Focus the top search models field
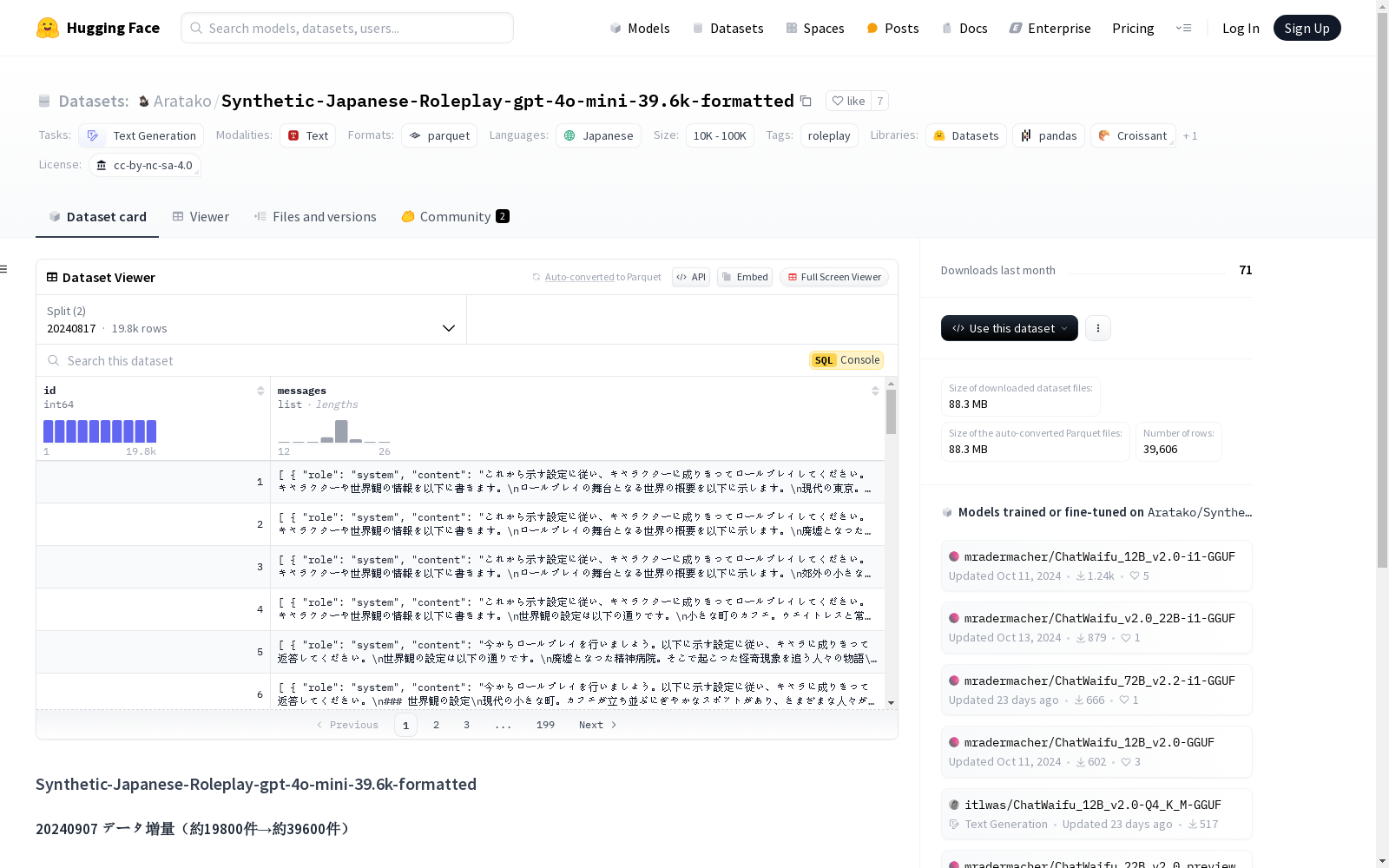Image resolution: width=1389 pixels, height=868 pixels. tap(347, 28)
